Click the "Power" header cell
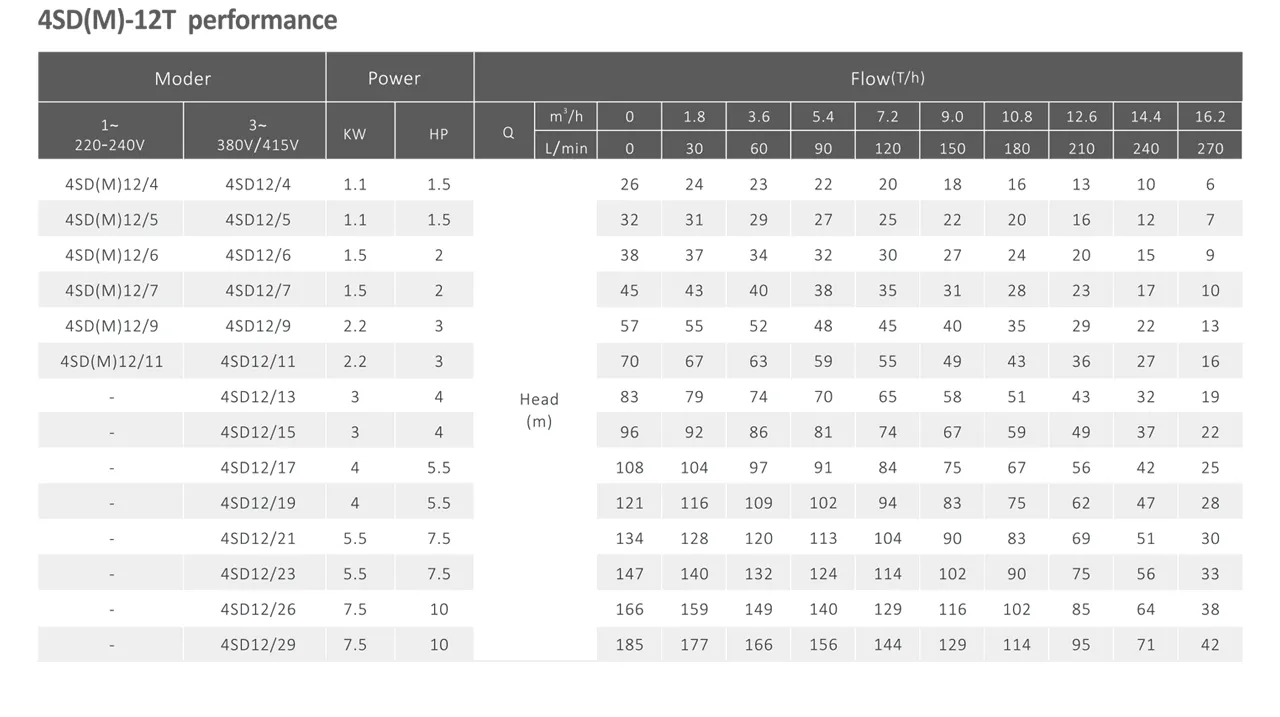This screenshot has height=717, width=1280. [394, 78]
